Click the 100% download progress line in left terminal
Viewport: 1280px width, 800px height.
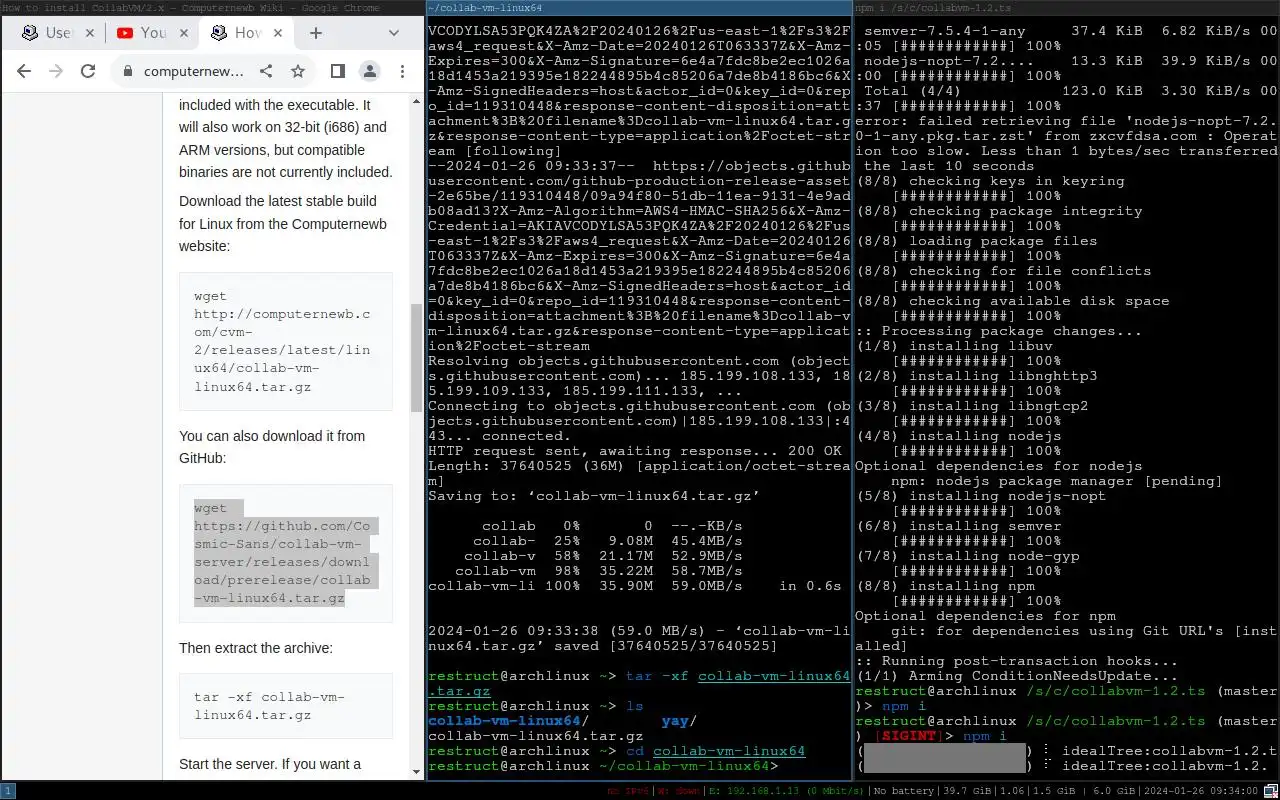pos(635,586)
